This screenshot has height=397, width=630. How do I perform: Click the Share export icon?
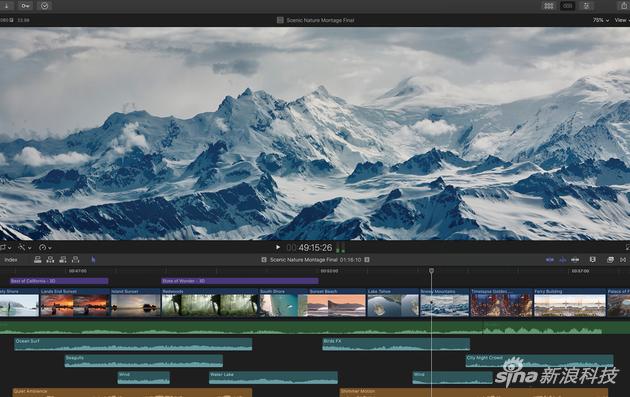[x=624, y=6]
